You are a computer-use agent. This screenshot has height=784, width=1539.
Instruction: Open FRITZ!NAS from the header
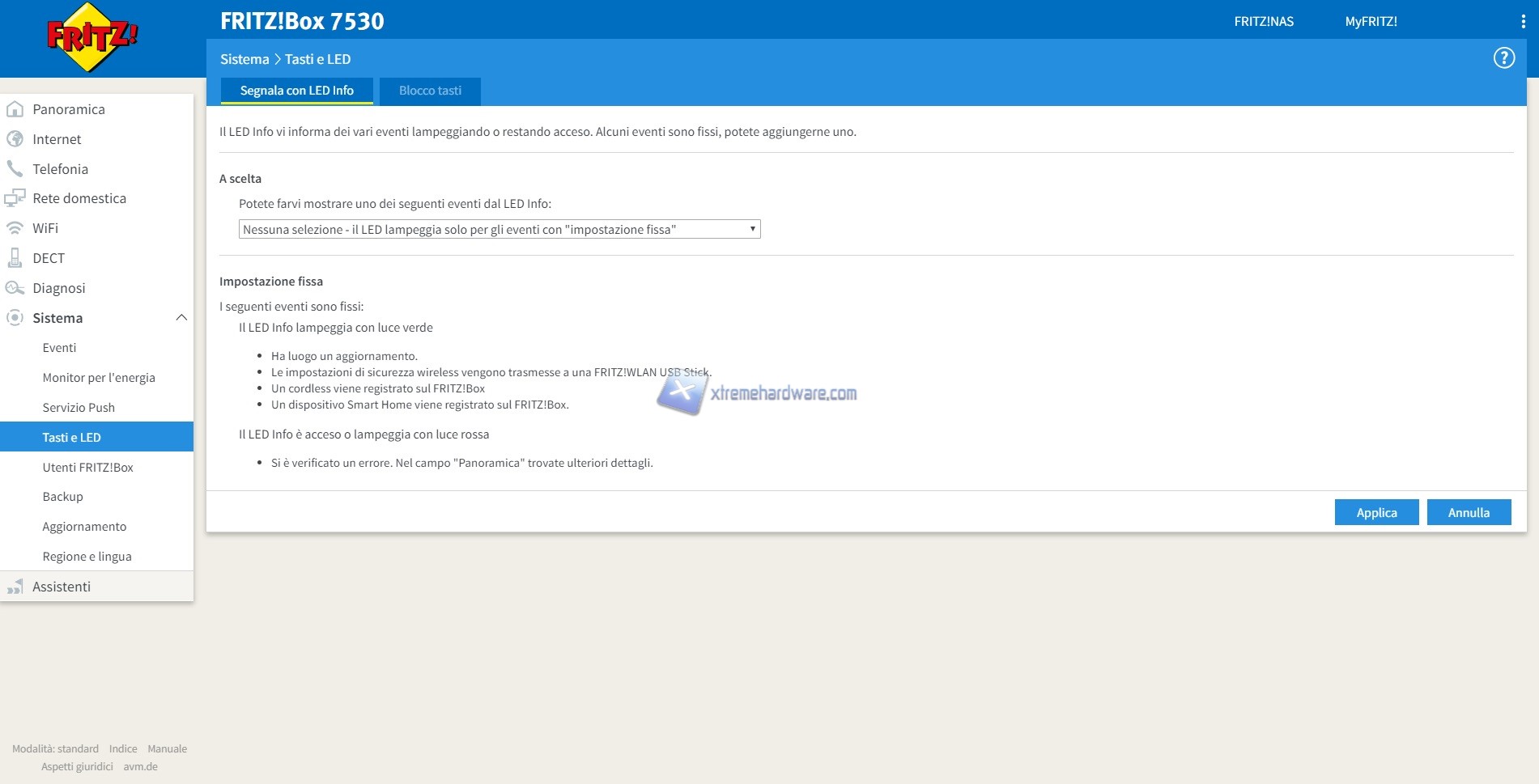click(1263, 22)
